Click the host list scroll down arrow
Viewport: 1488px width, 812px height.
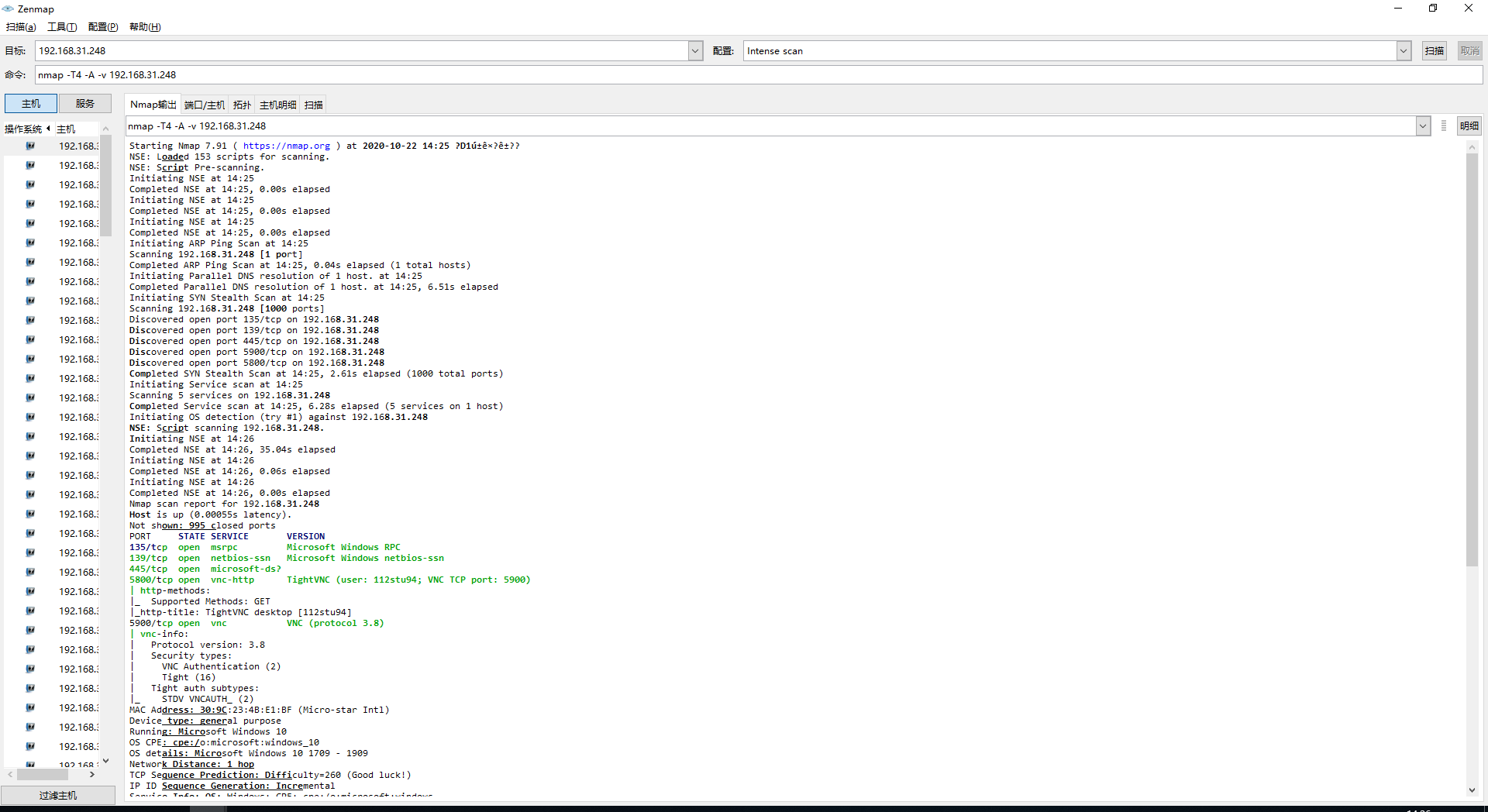click(x=106, y=762)
